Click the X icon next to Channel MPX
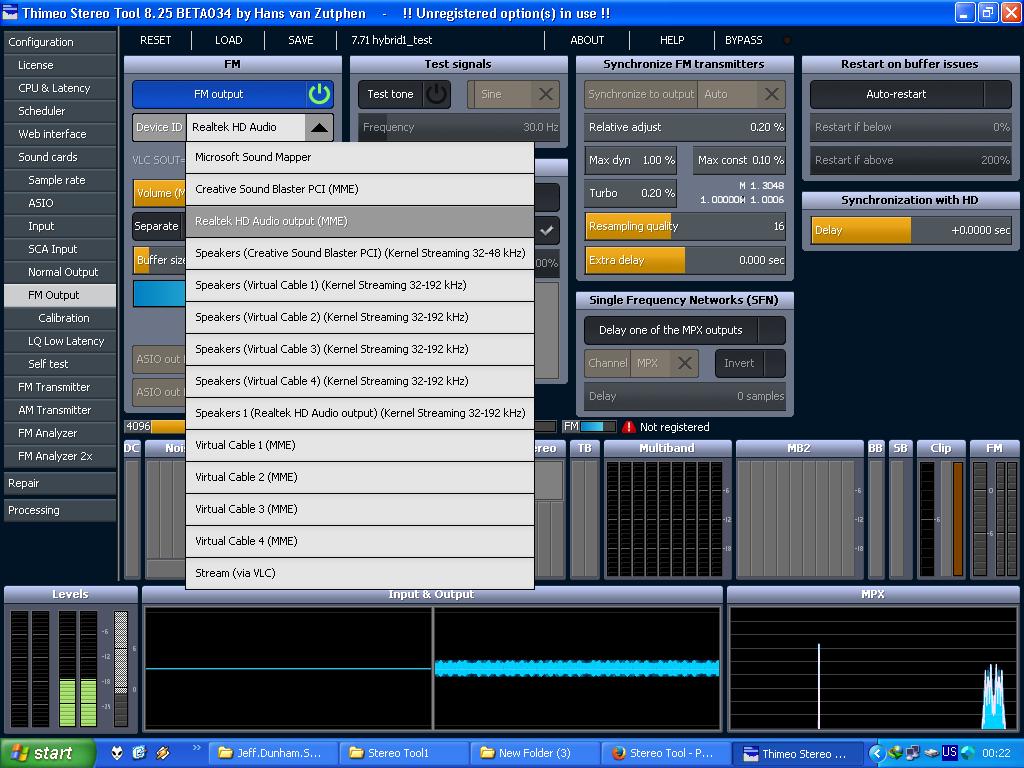 pyautogui.click(x=684, y=363)
